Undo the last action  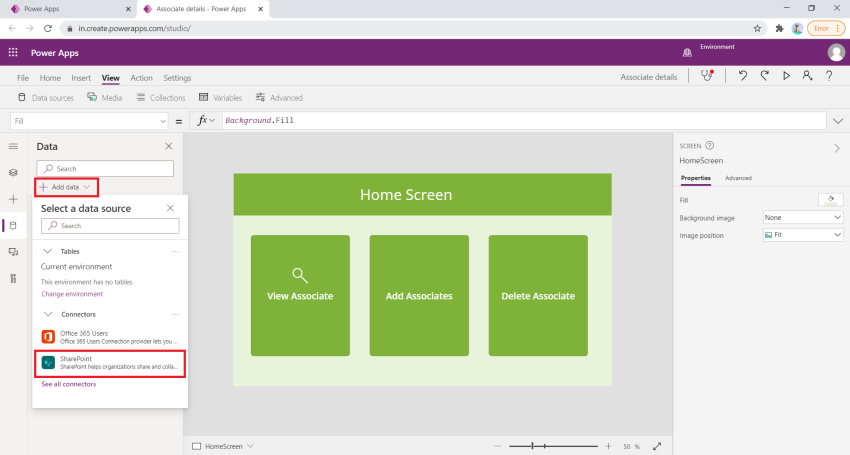click(x=743, y=76)
